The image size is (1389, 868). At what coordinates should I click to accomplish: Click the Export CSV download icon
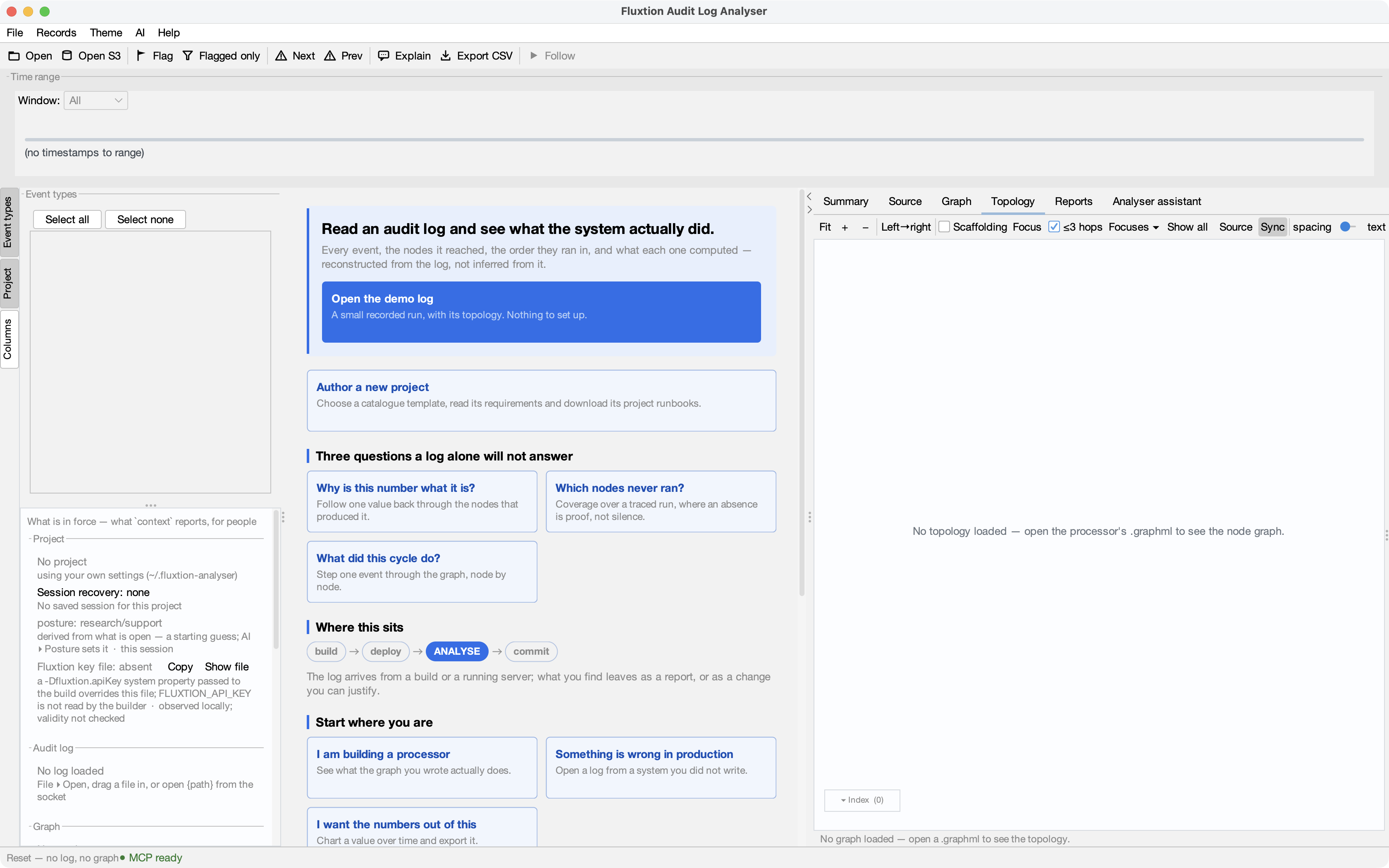tap(445, 56)
